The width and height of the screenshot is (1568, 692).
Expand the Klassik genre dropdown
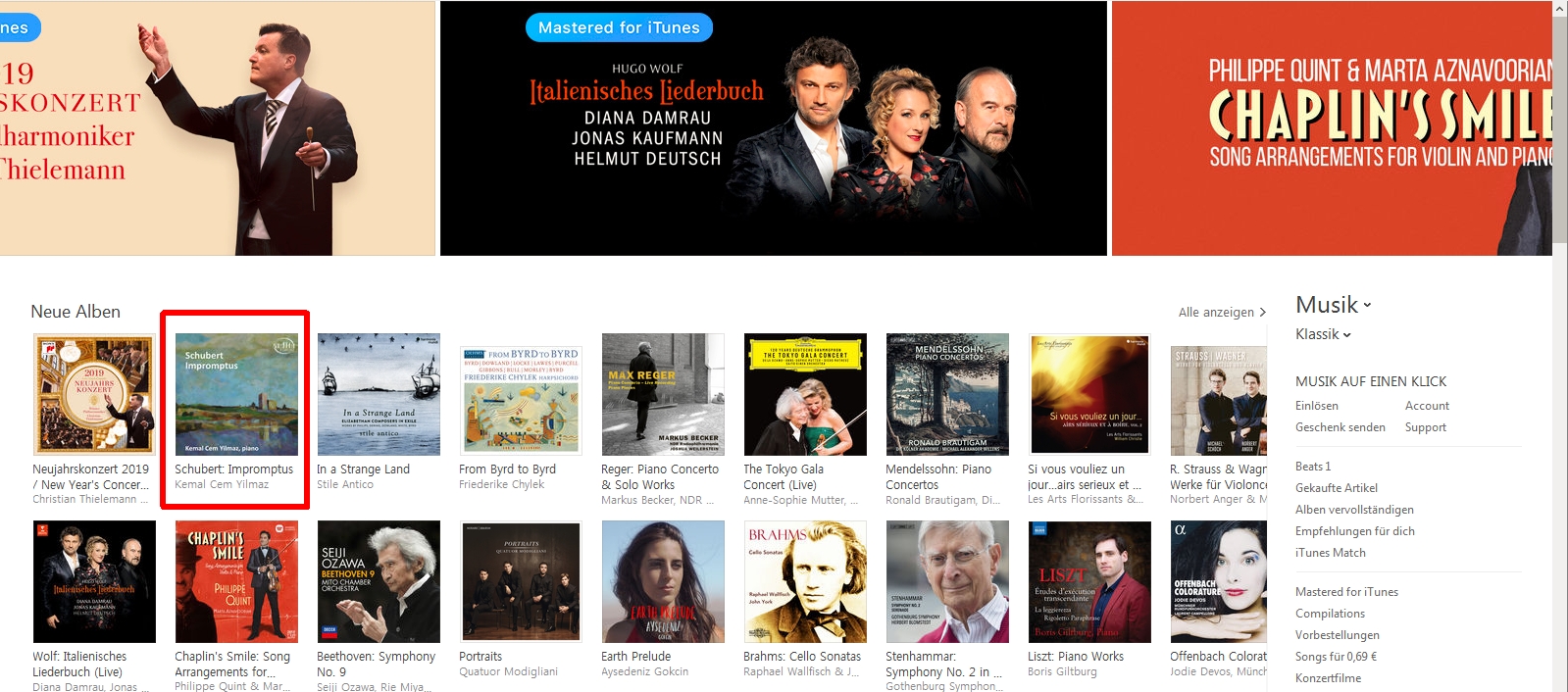tap(1323, 334)
